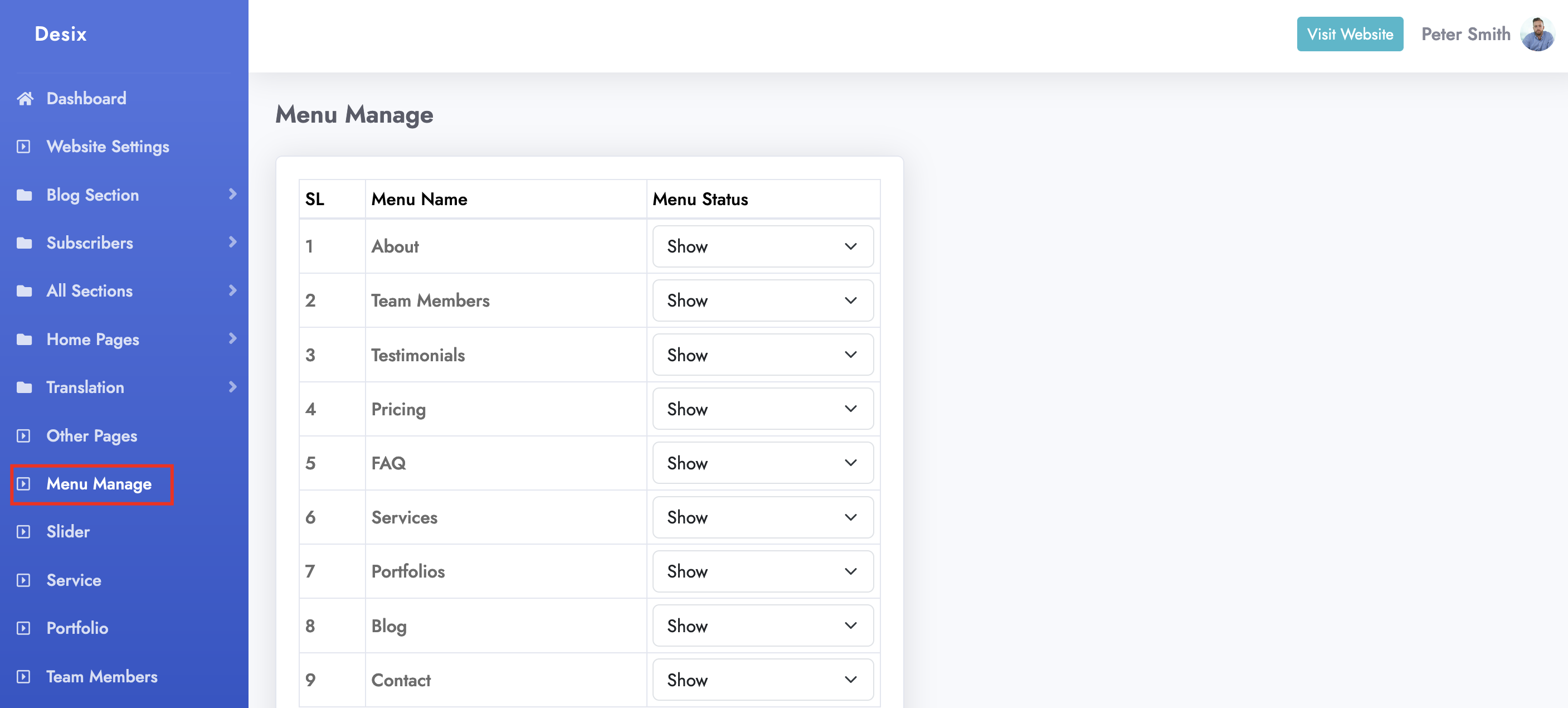Screen dimensions: 1568x708
Task: Click the Subscribers folder icon
Action: (x=25, y=243)
